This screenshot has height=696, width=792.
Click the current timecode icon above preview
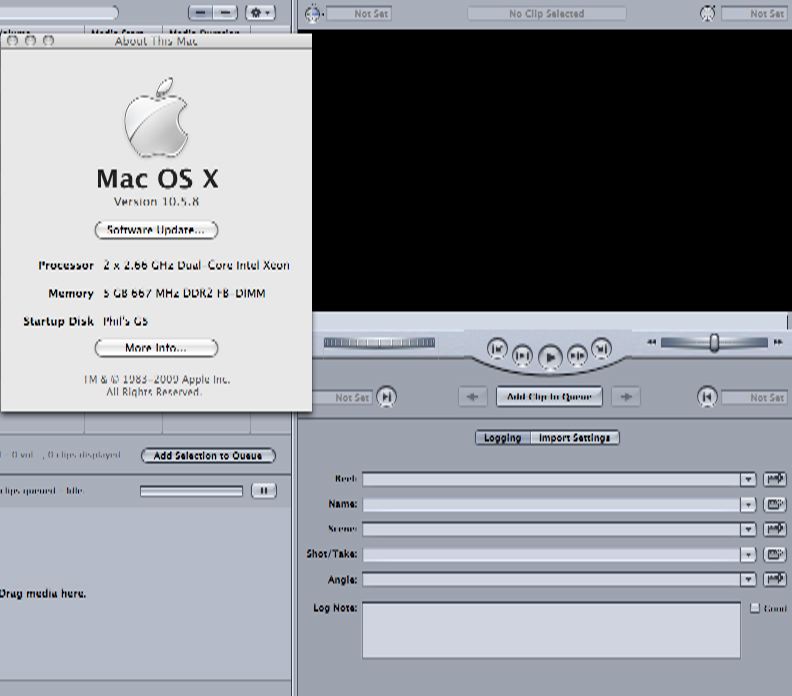[313, 14]
